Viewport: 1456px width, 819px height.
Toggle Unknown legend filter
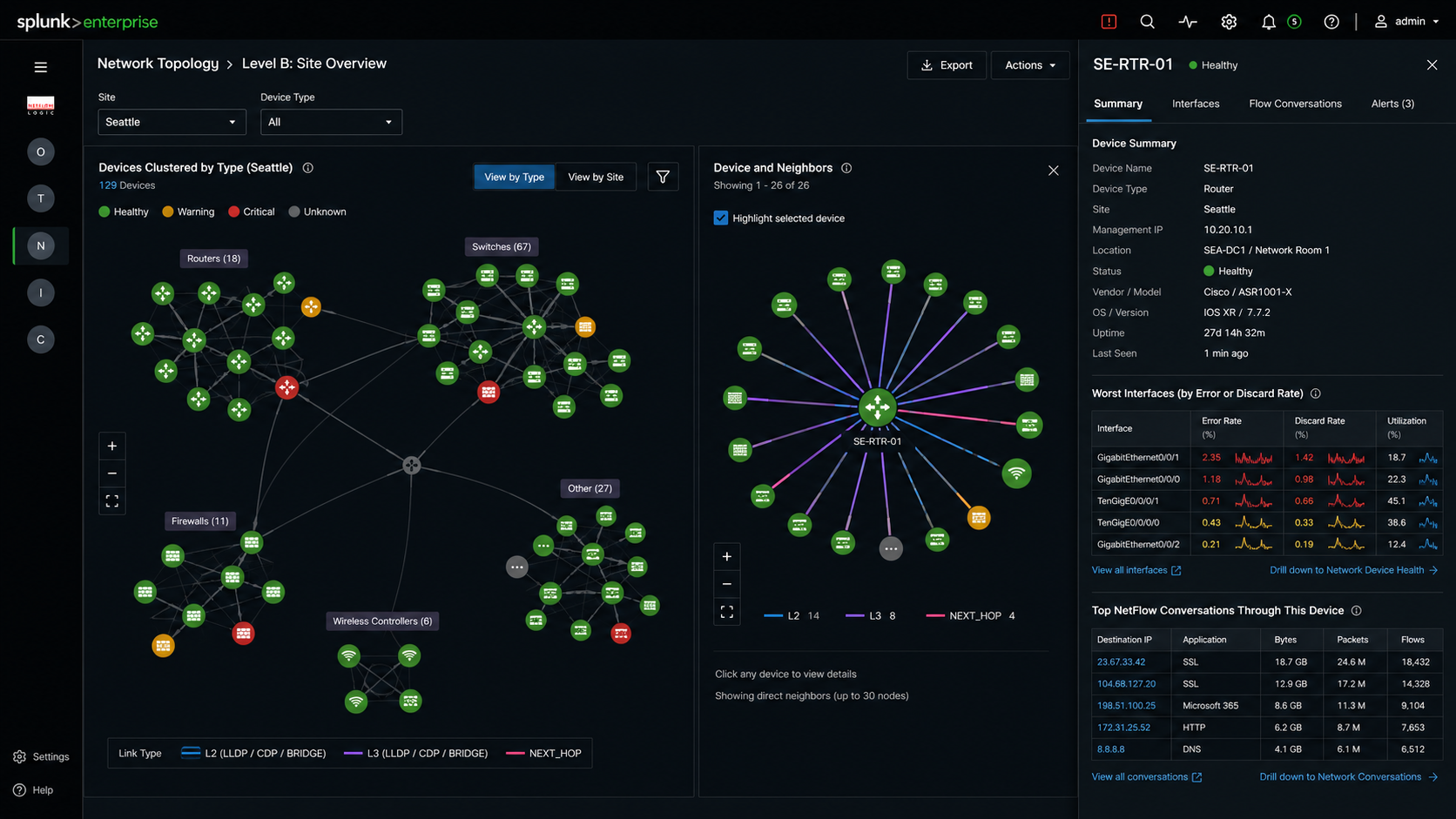pyautogui.click(x=317, y=211)
